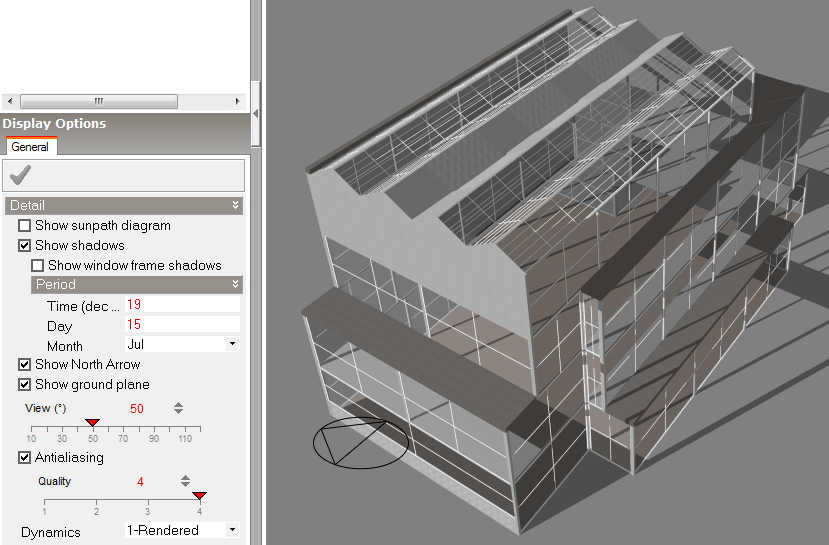Click the gray apply checkmark icon
The height and width of the screenshot is (545, 829).
click(19, 175)
